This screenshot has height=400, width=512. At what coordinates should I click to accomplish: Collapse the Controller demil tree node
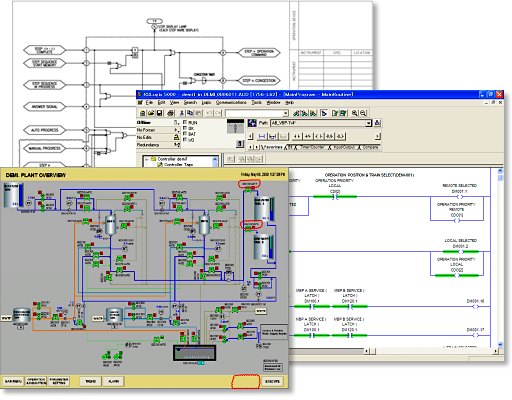147,159
